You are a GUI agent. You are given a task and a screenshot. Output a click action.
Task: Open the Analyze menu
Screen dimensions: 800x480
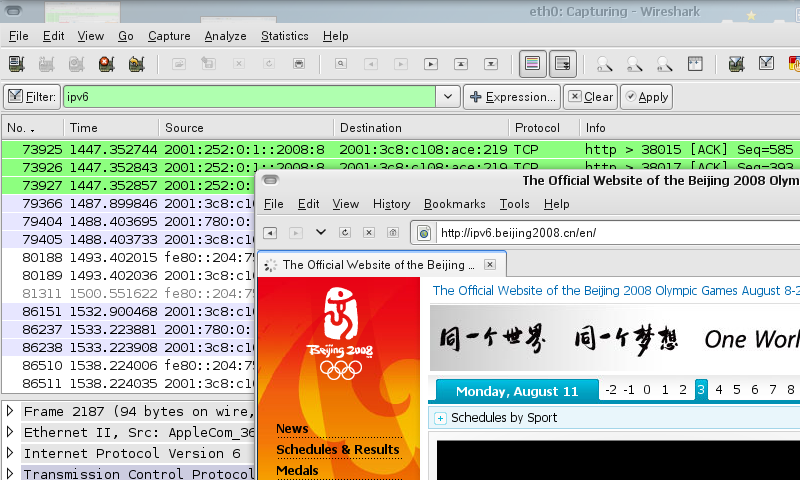pyautogui.click(x=226, y=36)
